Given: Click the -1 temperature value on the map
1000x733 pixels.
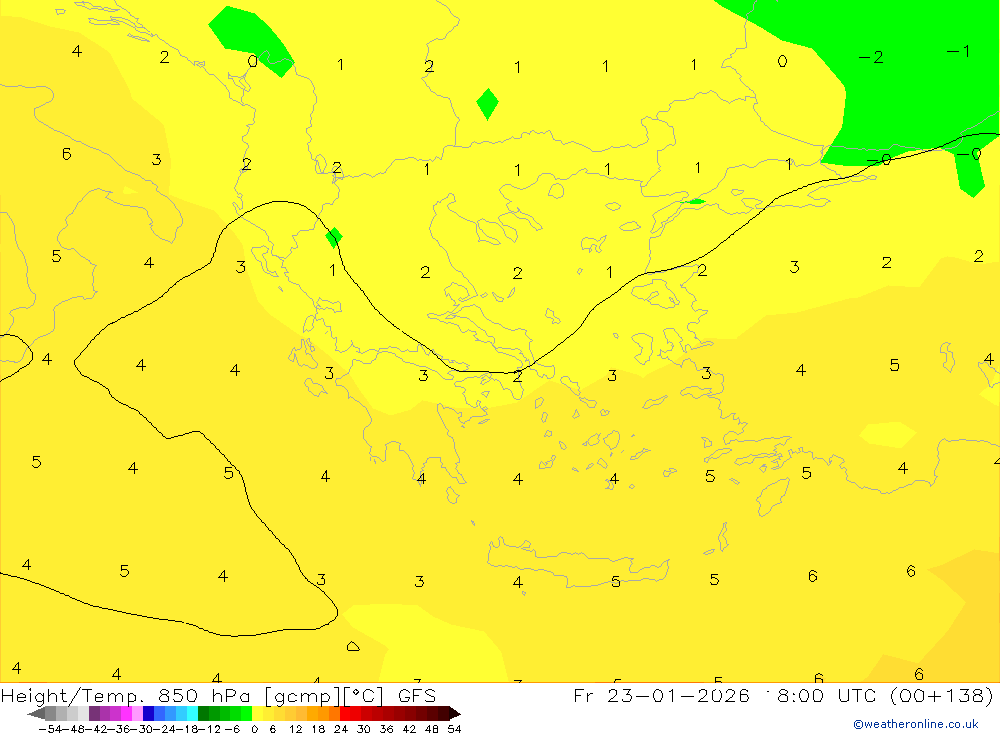Looking at the screenshot, I should pos(959,51).
